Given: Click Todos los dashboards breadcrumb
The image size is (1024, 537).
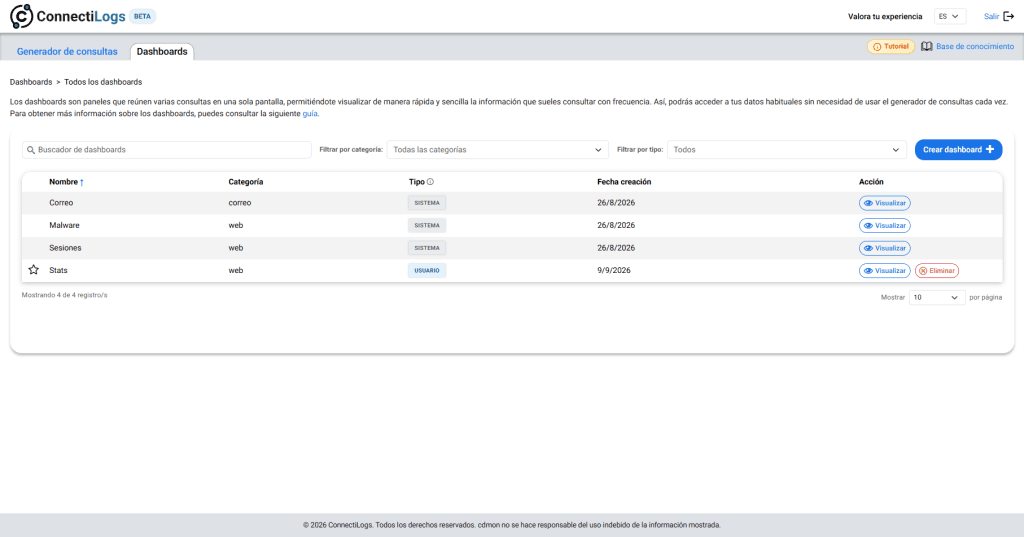Looking at the screenshot, I should [x=103, y=82].
